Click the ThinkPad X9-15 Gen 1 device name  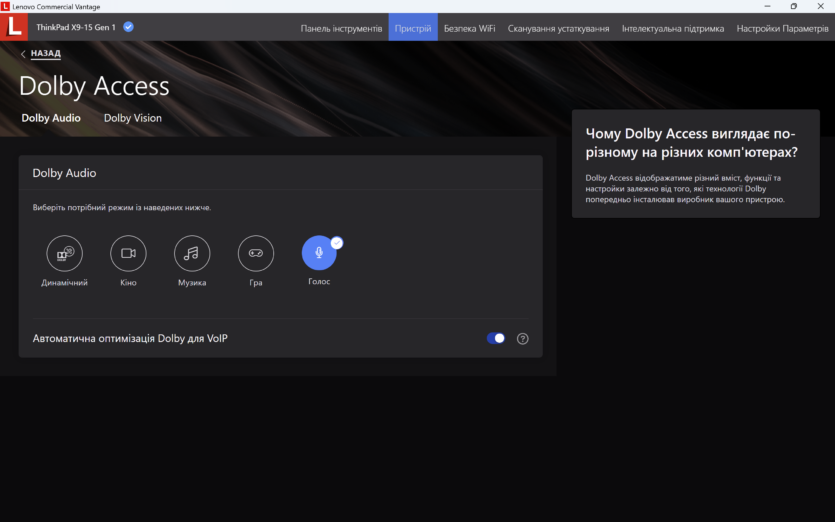click(76, 27)
